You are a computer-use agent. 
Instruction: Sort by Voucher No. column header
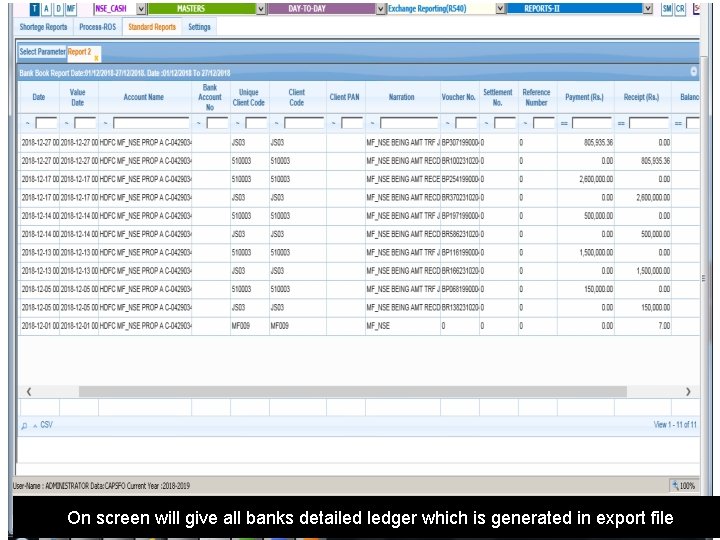459,97
